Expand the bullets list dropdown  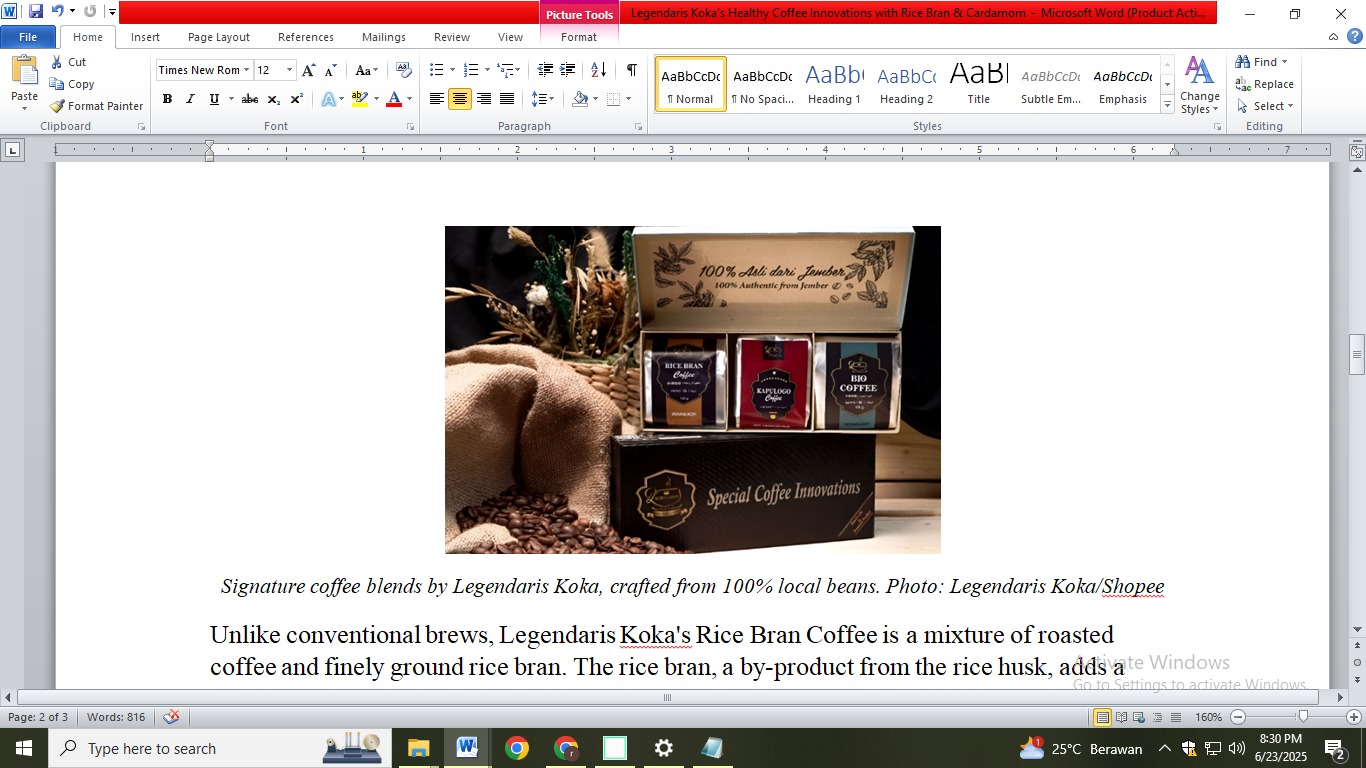click(452, 70)
